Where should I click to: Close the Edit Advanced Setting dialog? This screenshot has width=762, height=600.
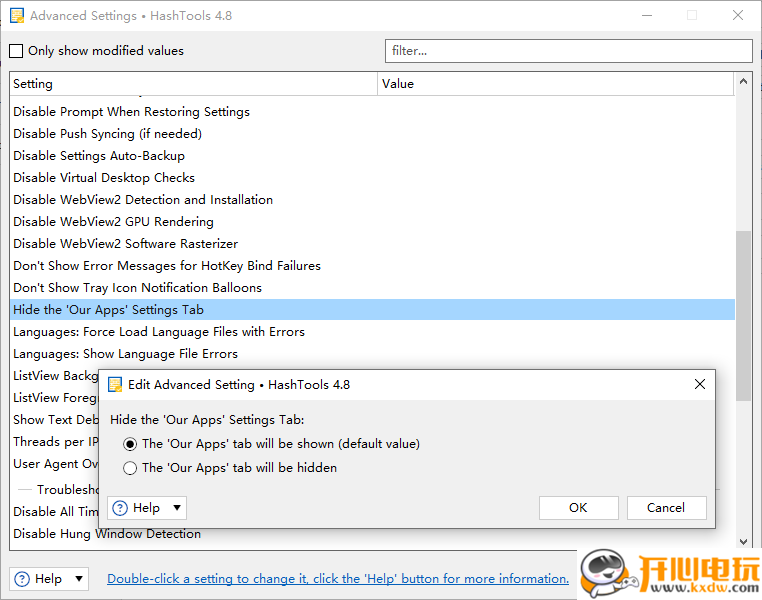tap(700, 384)
